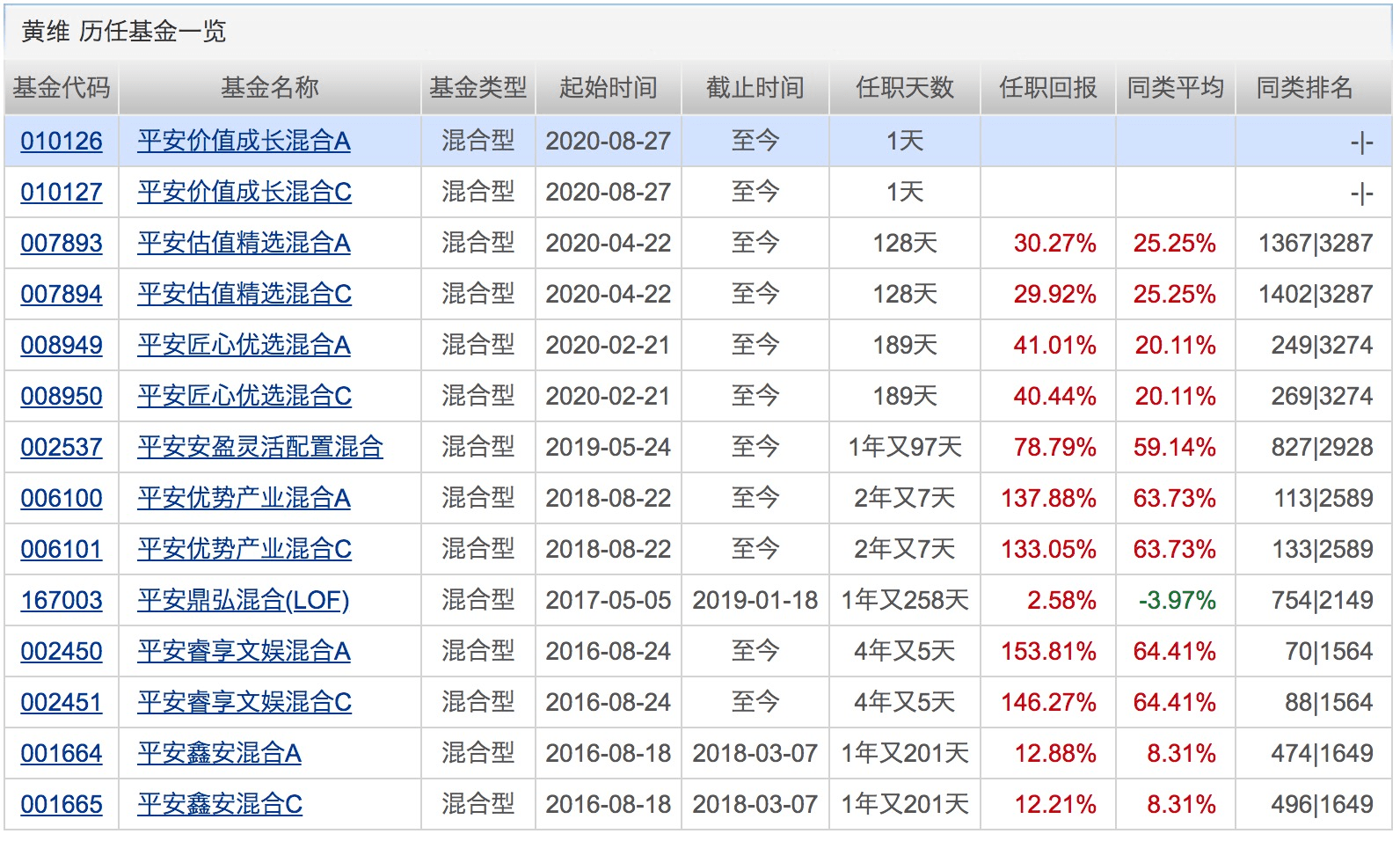Click the title 黄维 历任基金一览
Viewport: 1400px width, 841px height.
click(x=124, y=32)
